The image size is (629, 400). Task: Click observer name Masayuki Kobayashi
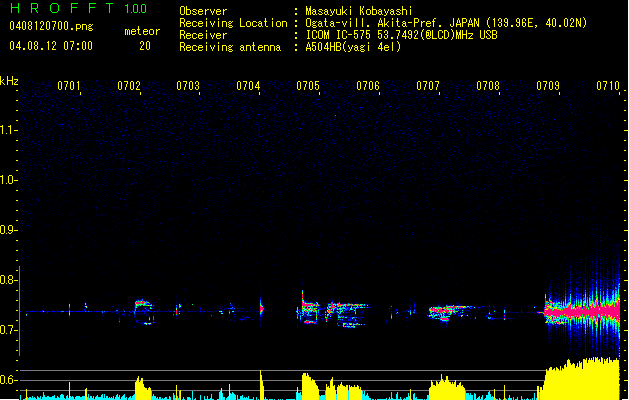click(359, 11)
